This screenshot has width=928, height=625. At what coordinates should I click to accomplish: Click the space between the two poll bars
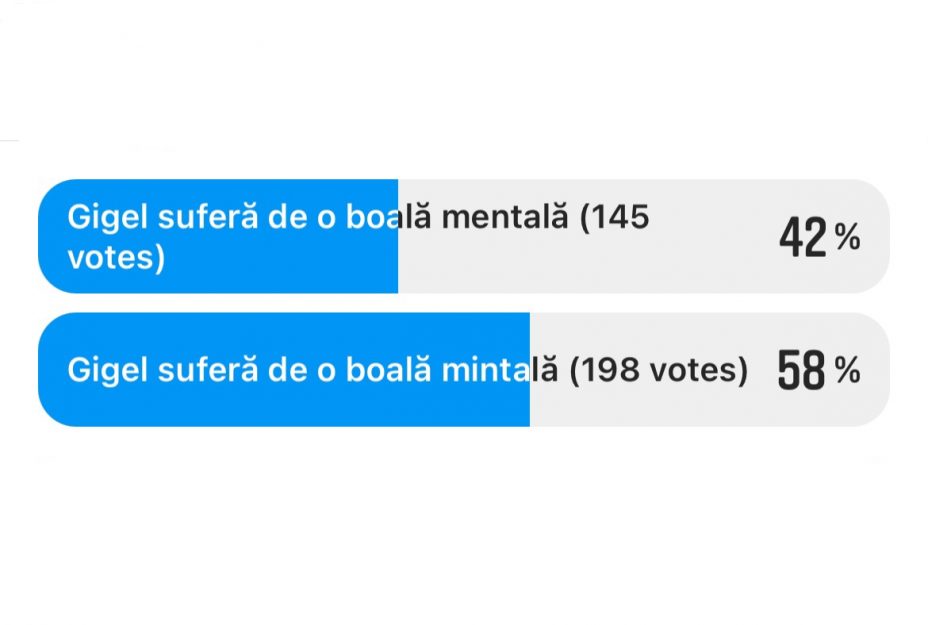(464, 304)
